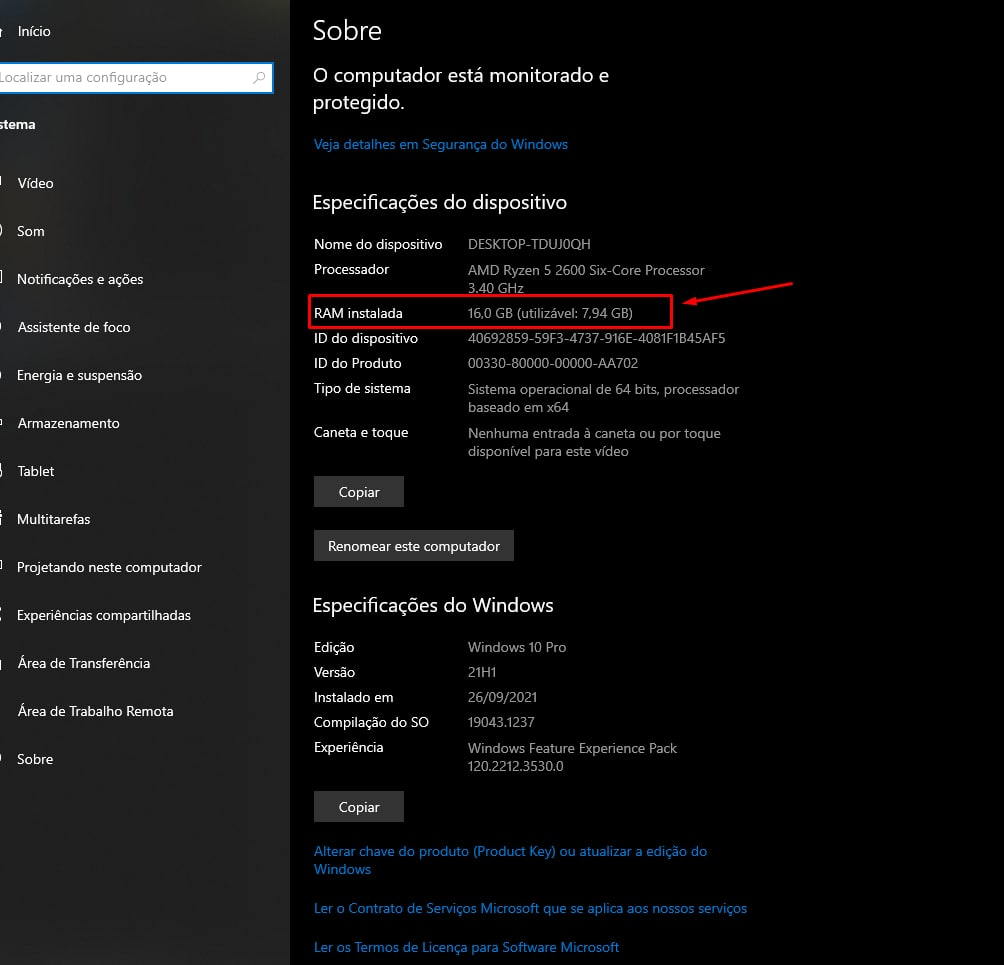The image size is (1004, 965).
Task: Click the 'Compilação do SO' label
Action: [371, 722]
